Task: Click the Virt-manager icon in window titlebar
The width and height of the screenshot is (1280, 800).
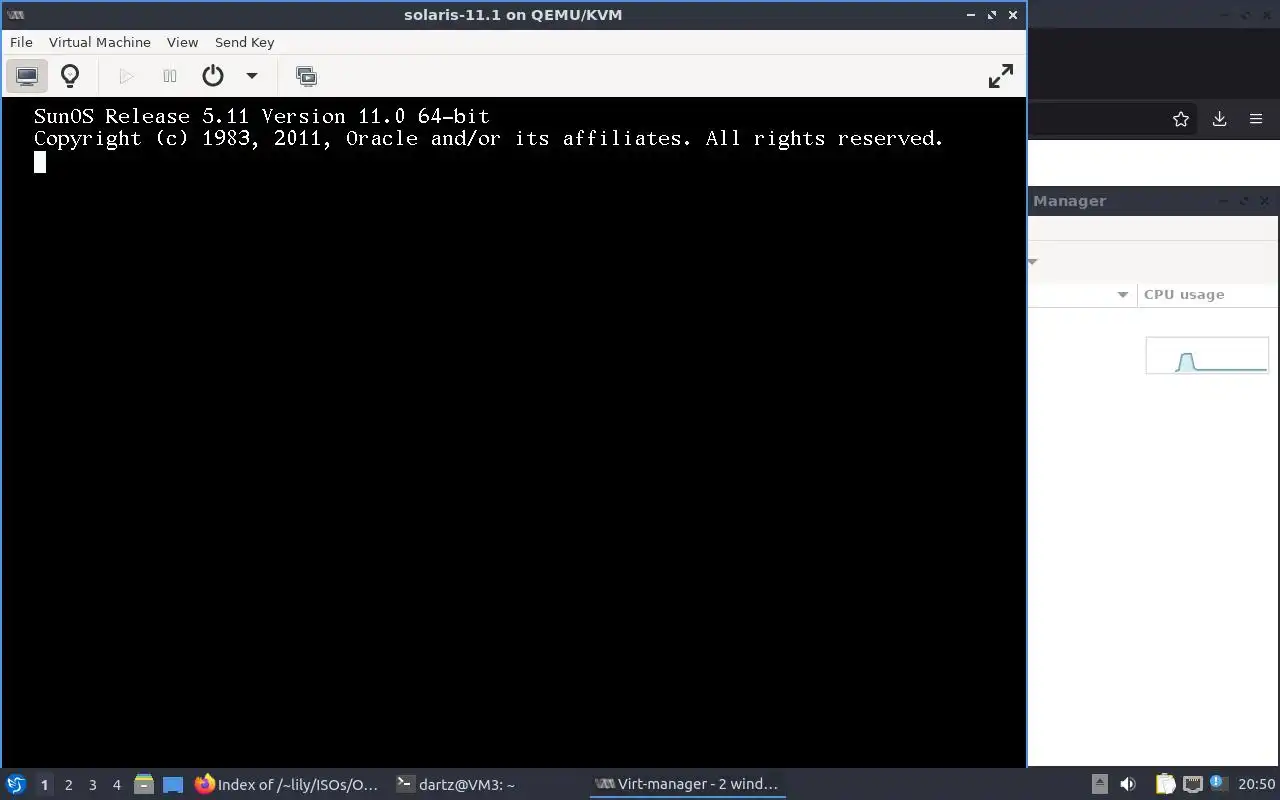Action: pyautogui.click(x=15, y=15)
